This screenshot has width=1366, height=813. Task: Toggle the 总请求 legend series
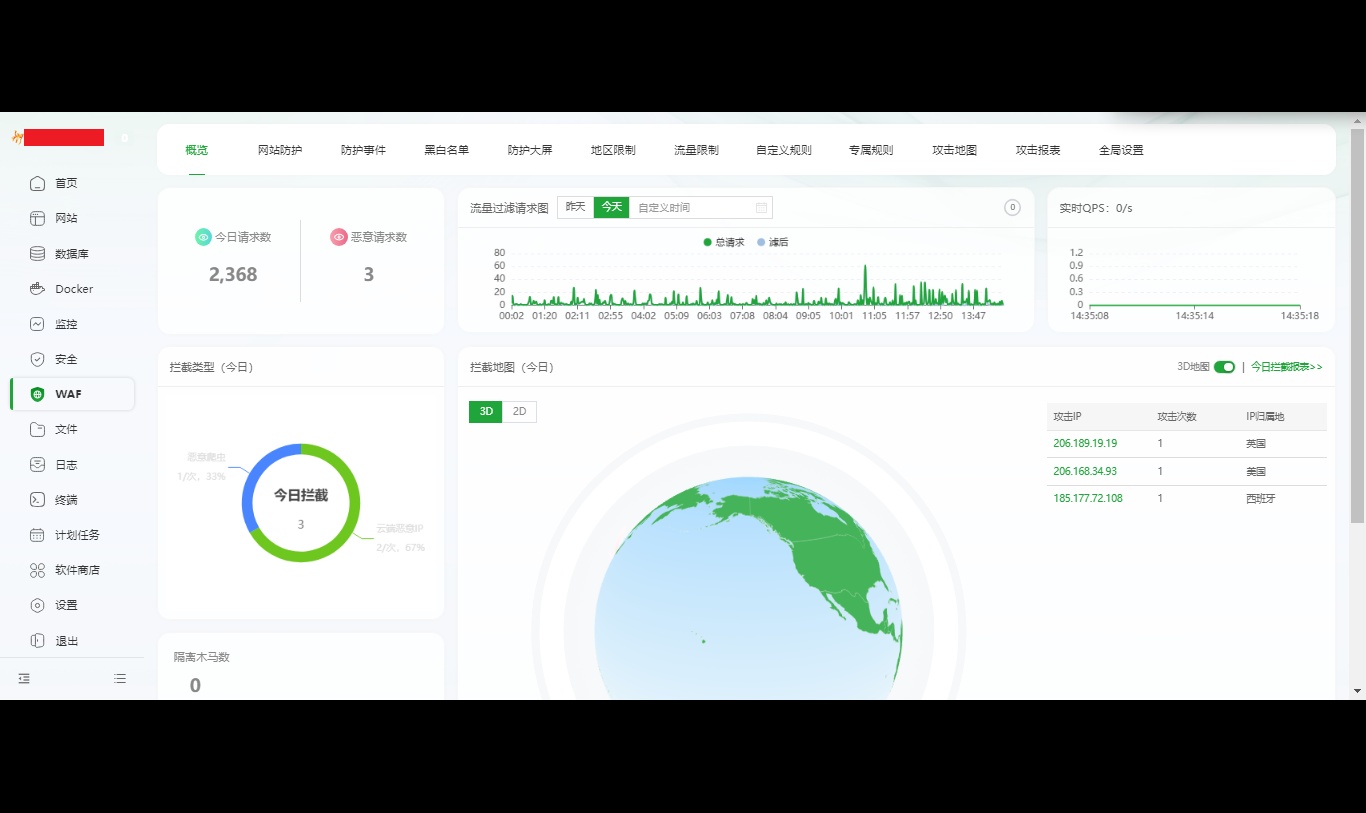pyautogui.click(x=724, y=242)
